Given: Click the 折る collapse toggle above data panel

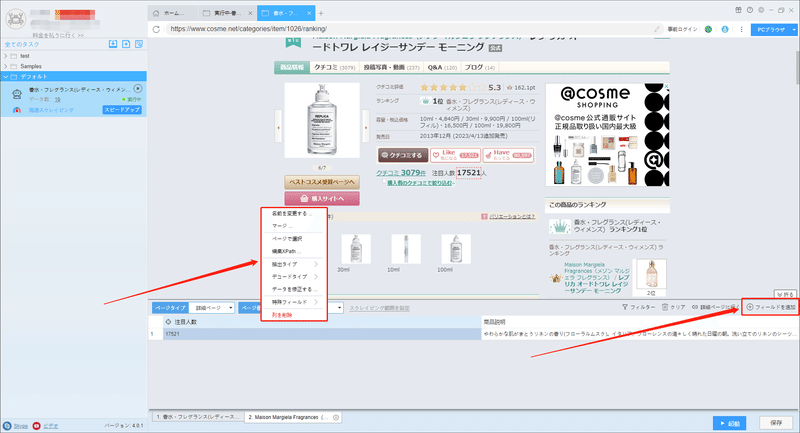Looking at the screenshot, I should (x=785, y=294).
